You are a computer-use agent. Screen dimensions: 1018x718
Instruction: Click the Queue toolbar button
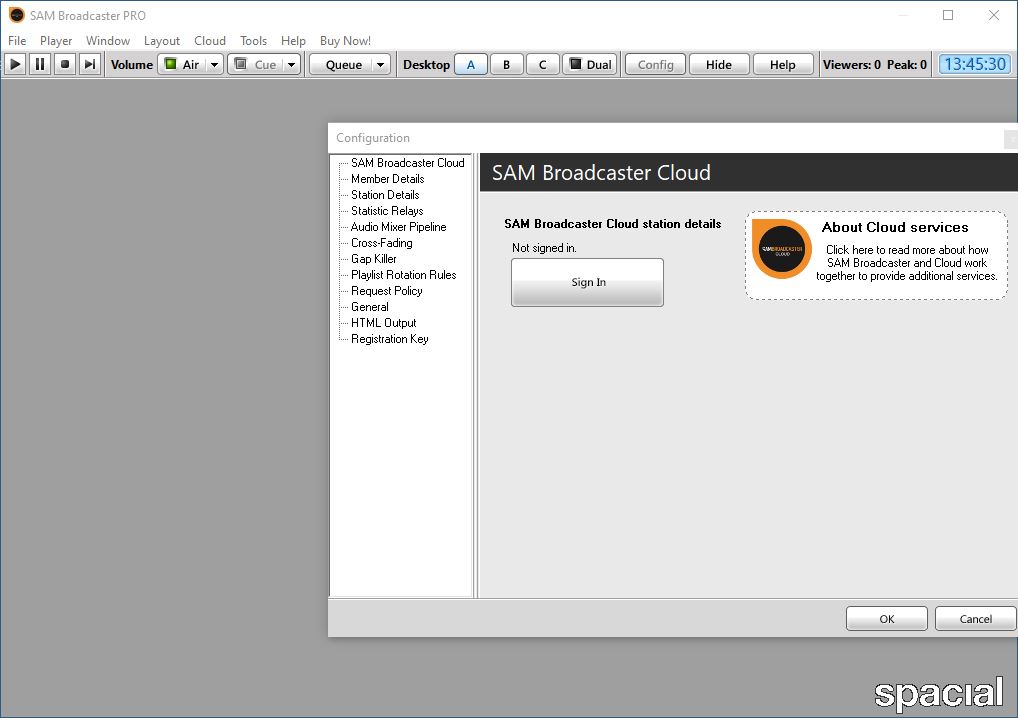(x=341, y=64)
